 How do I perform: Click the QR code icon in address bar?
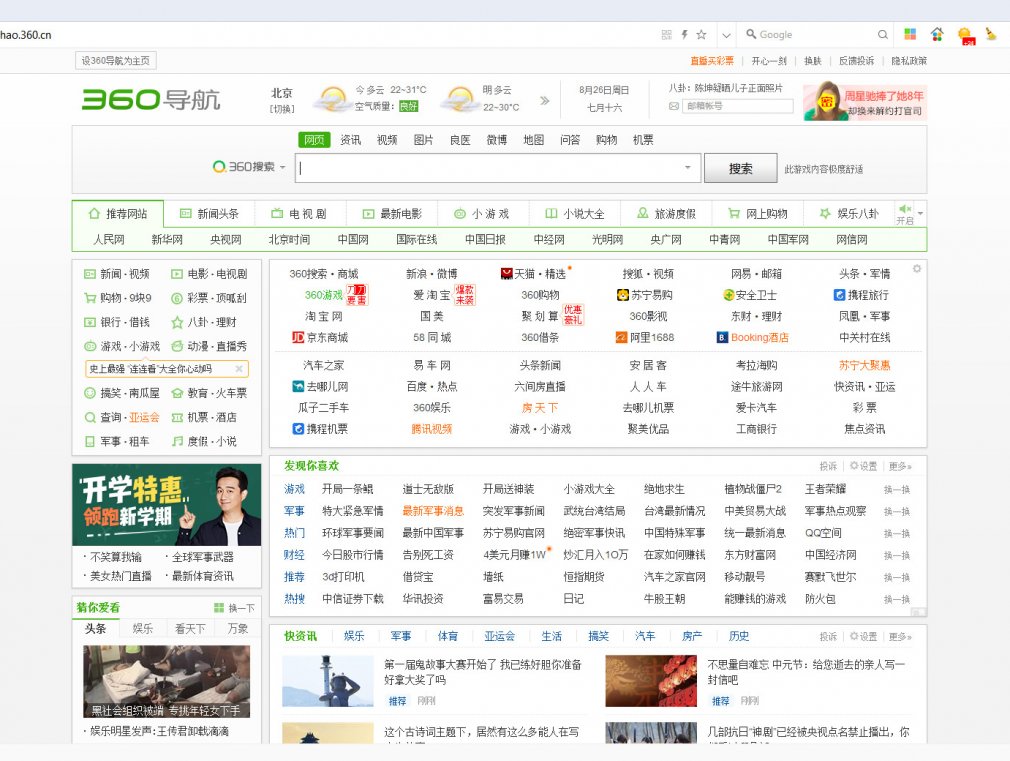tap(667, 35)
